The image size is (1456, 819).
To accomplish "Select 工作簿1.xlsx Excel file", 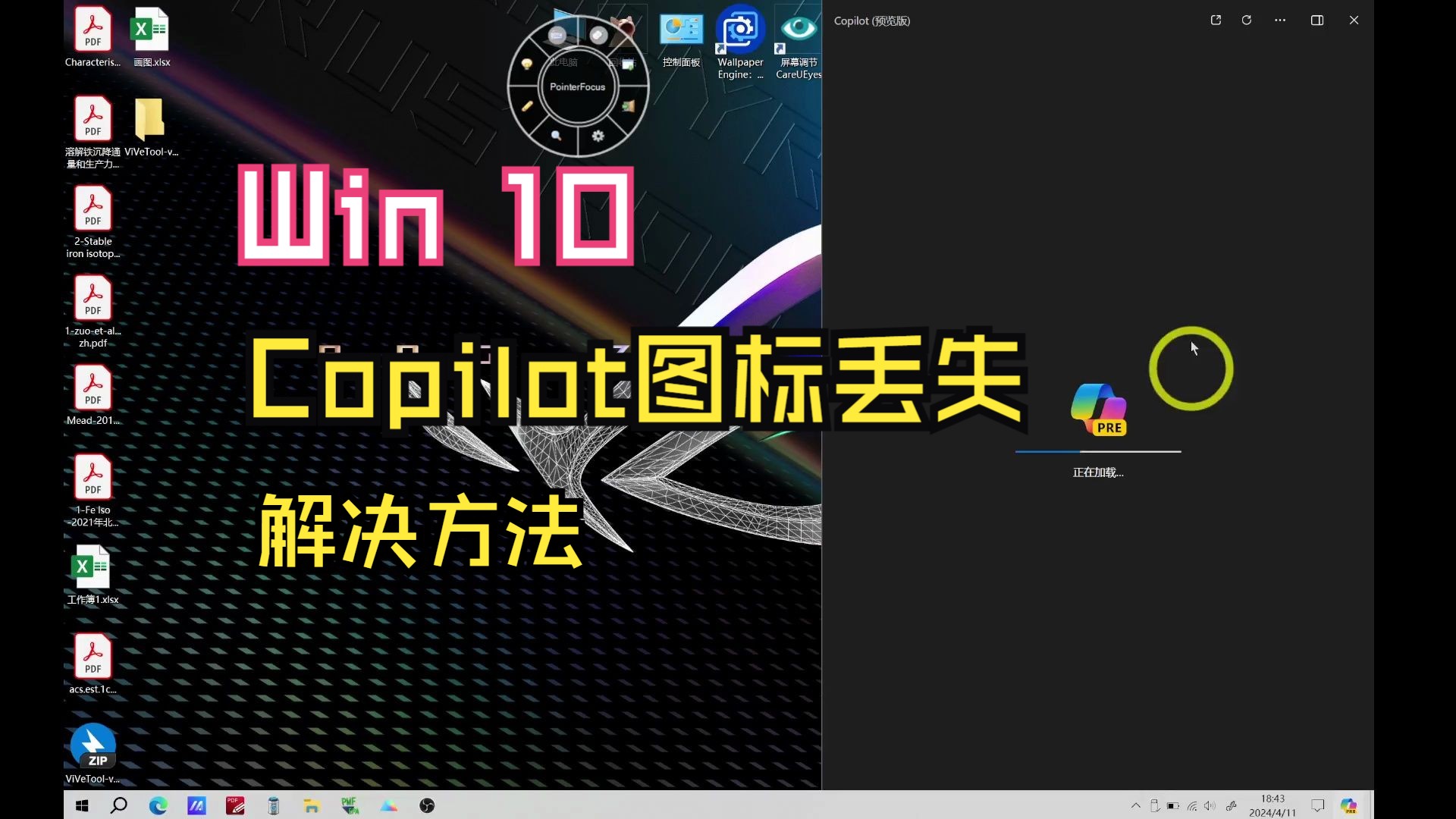I will tap(93, 575).
